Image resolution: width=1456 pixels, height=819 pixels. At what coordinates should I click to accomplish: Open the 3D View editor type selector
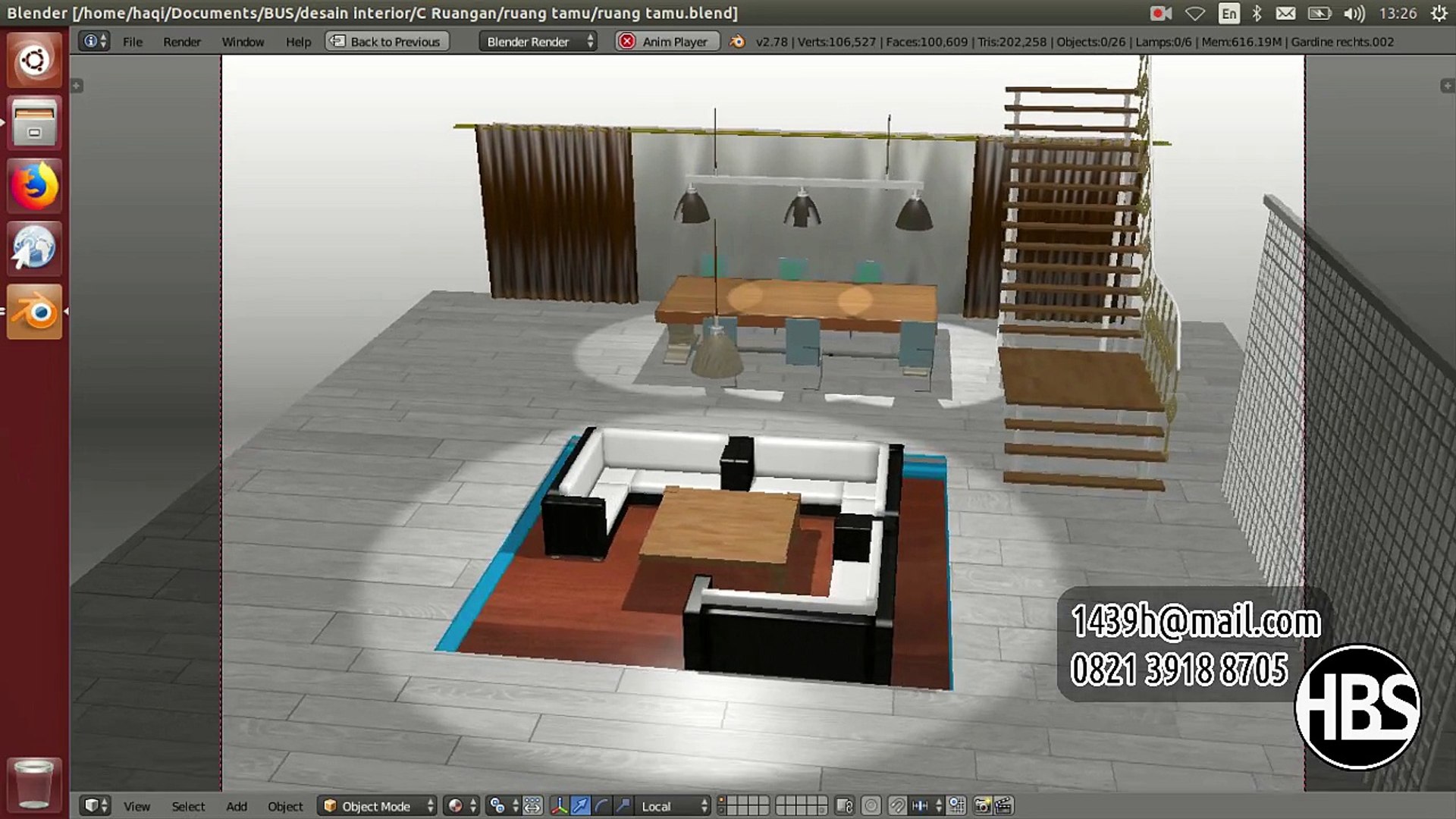coord(96,805)
